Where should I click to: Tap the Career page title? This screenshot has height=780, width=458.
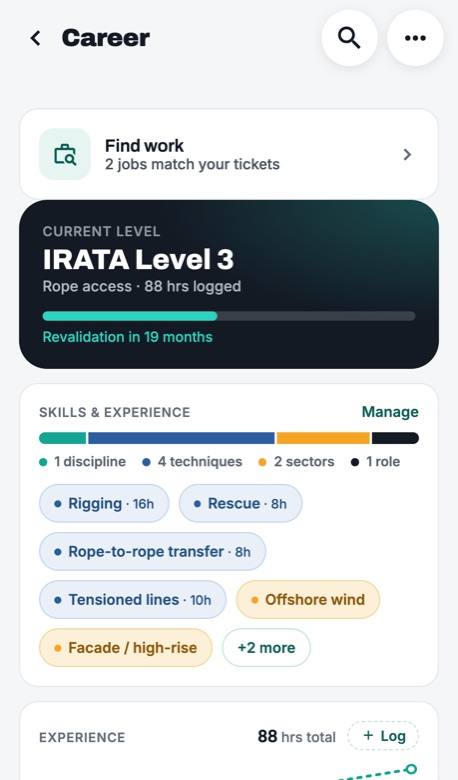[x=105, y=38]
